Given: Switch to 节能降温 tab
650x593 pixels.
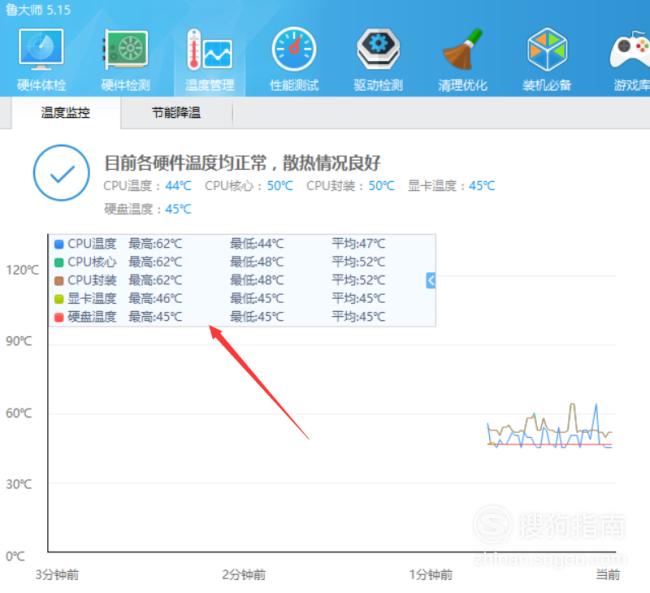Looking at the screenshot, I should tap(176, 112).
